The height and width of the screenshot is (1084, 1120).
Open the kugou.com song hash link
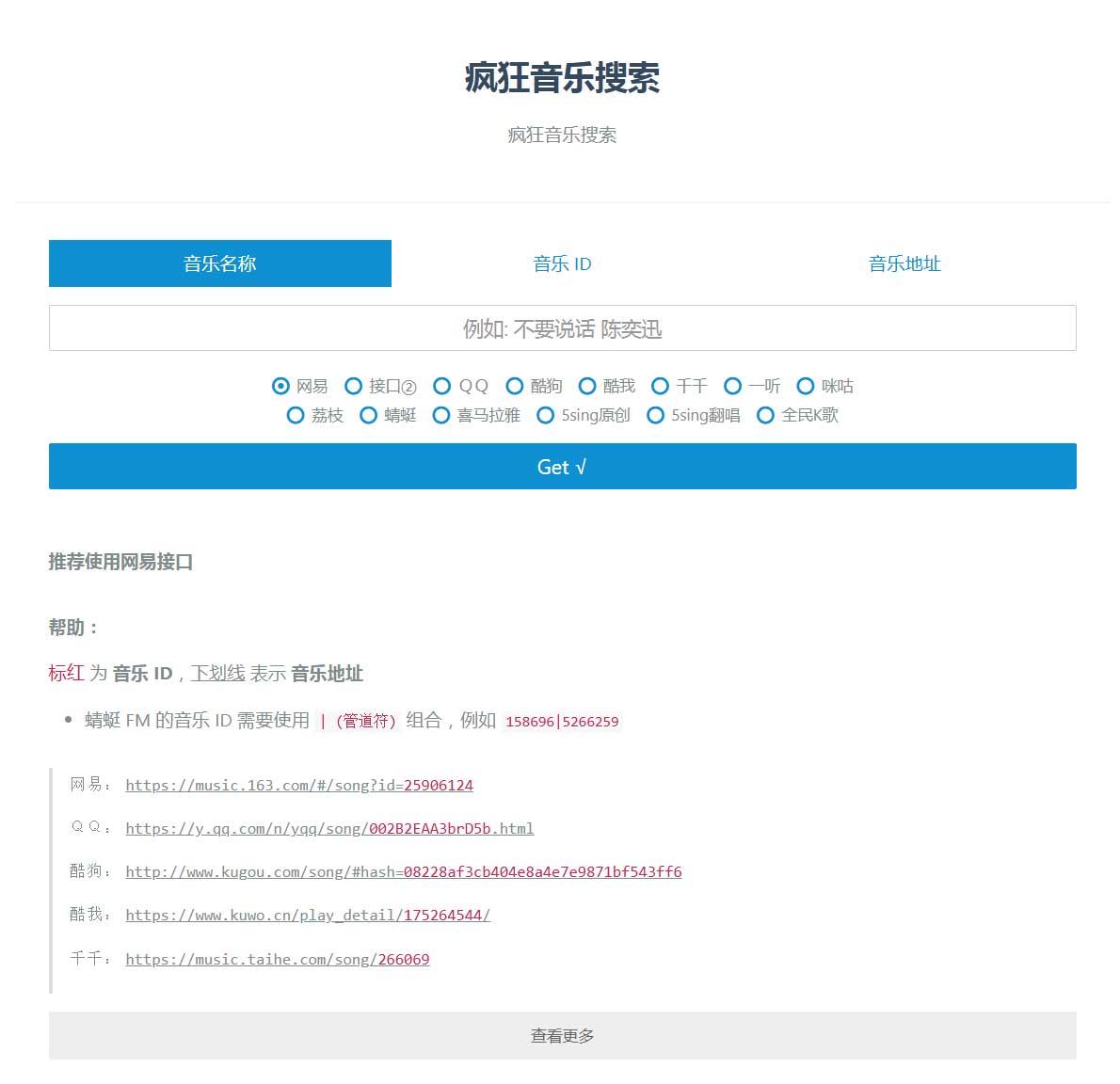click(x=404, y=872)
